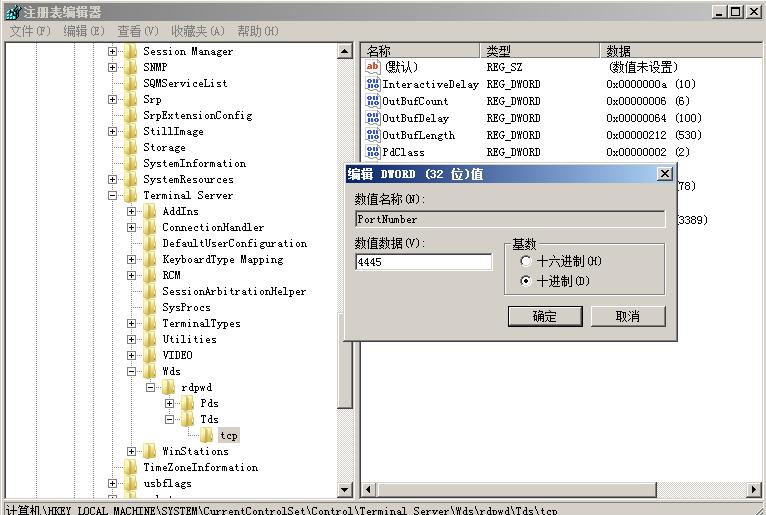
Task: Expand the Srp key
Action: click(x=112, y=100)
